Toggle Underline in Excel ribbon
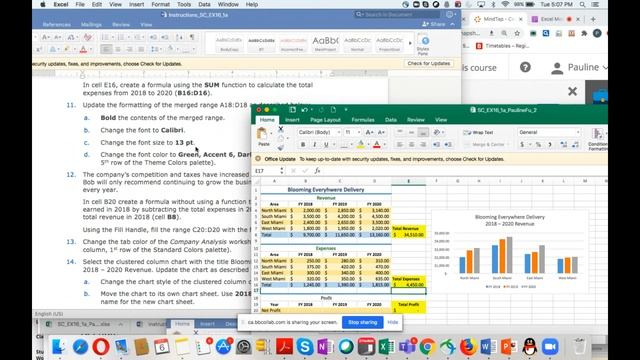The height and width of the screenshot is (360, 640). point(326,144)
